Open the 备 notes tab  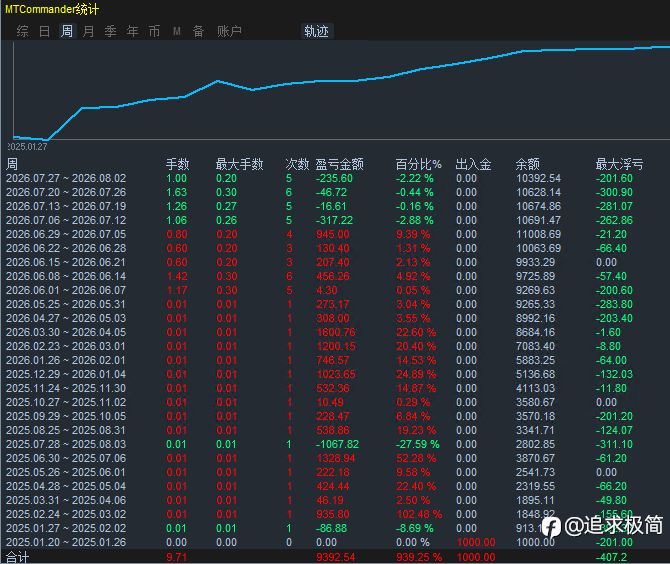tap(198, 31)
